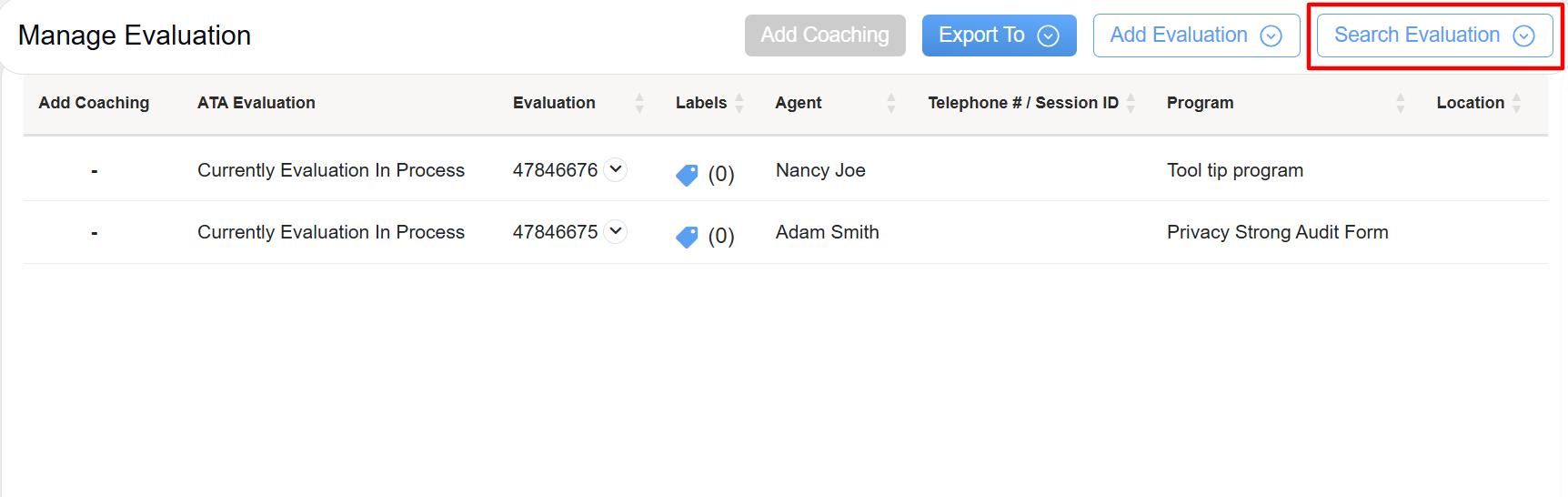Click the blue label tag icon for Adam Smith
This screenshot has width=1568, height=497.
click(x=687, y=237)
